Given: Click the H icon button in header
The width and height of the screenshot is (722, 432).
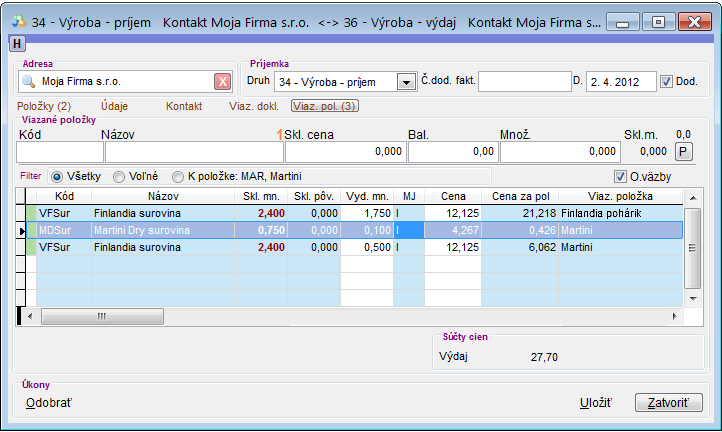Looking at the screenshot, I should pyautogui.click(x=17, y=43).
